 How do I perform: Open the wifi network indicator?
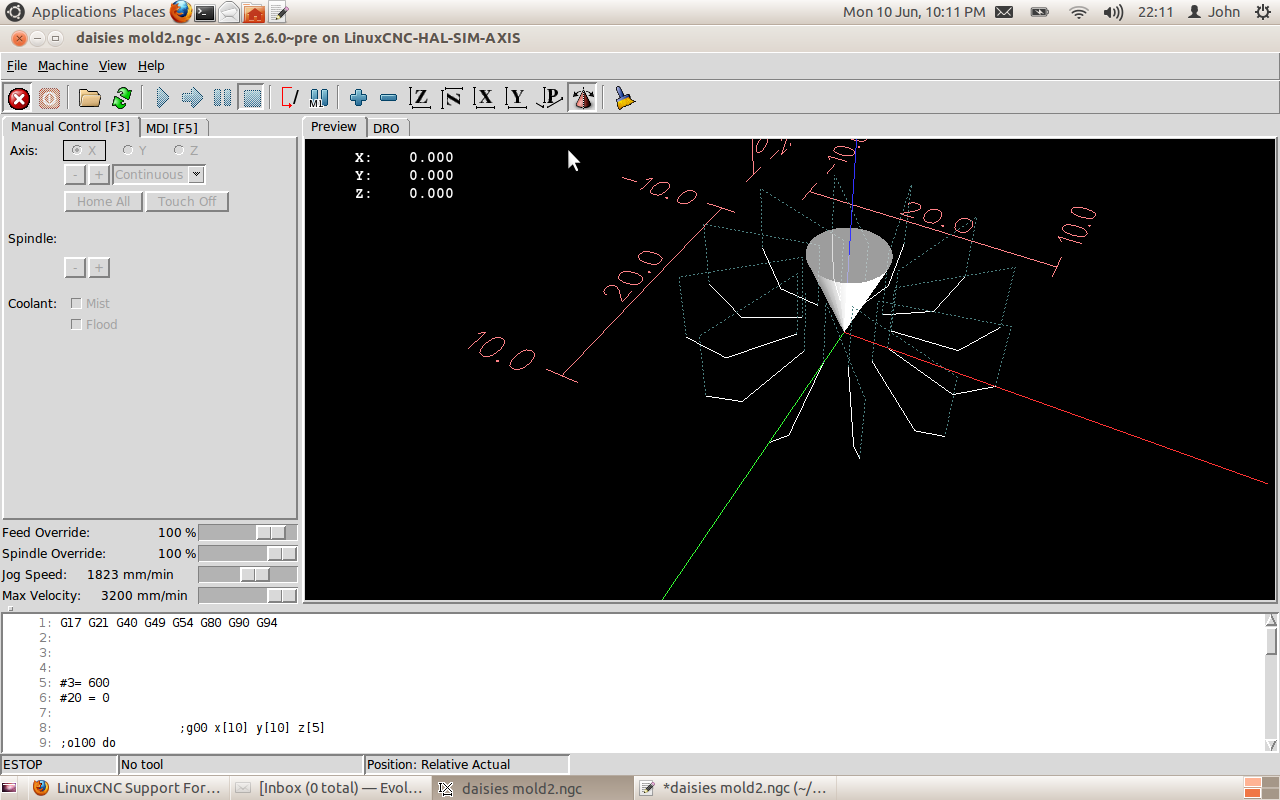click(x=1078, y=12)
